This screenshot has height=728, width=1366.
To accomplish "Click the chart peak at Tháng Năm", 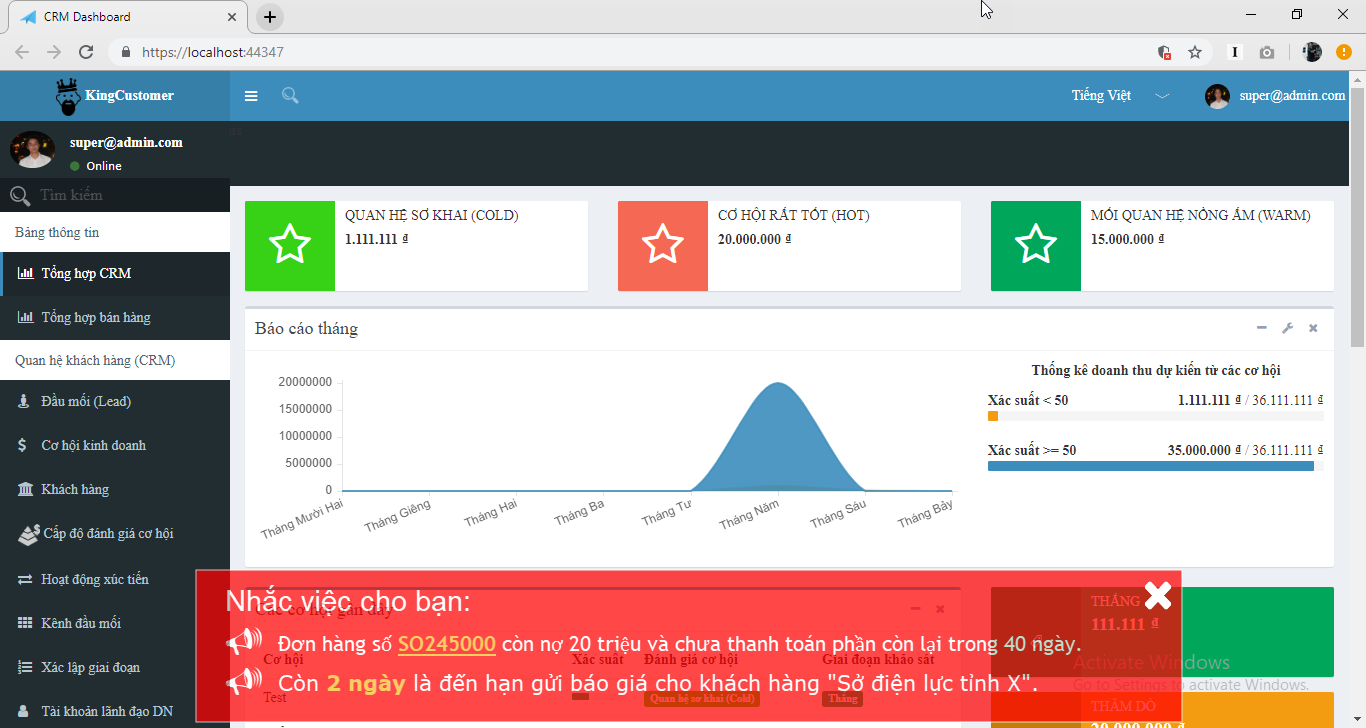I will 778,384.
